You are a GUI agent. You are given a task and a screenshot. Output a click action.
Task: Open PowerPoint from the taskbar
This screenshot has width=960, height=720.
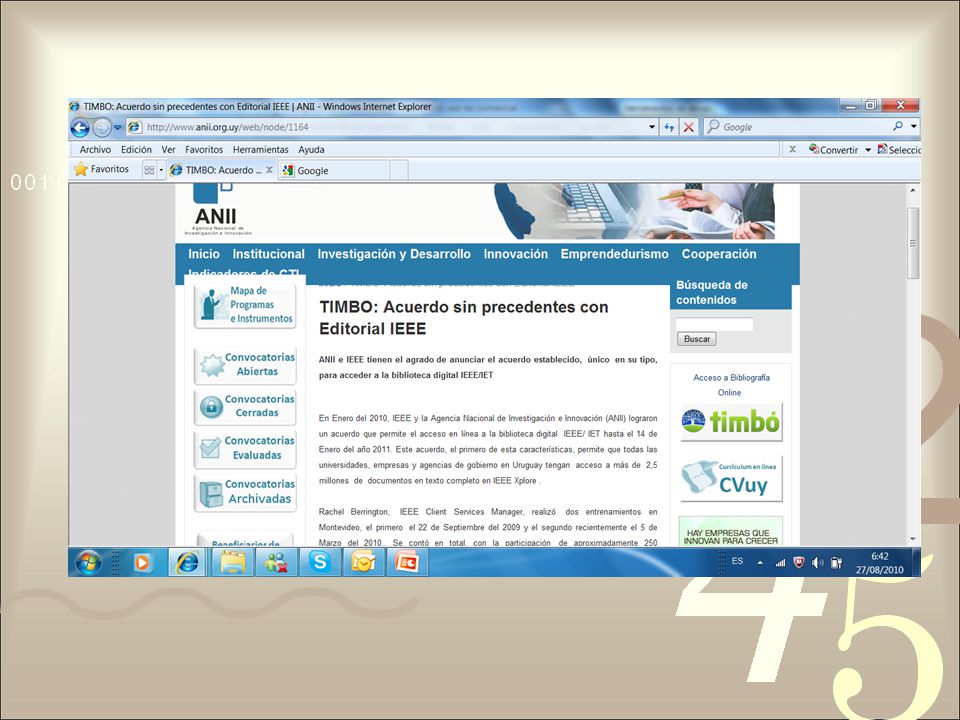click(407, 562)
